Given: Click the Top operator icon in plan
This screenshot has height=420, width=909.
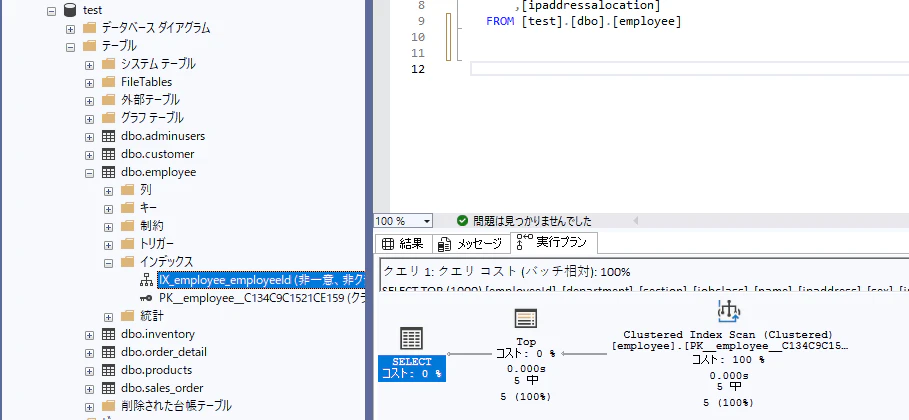Looking at the screenshot, I should coord(526,318).
